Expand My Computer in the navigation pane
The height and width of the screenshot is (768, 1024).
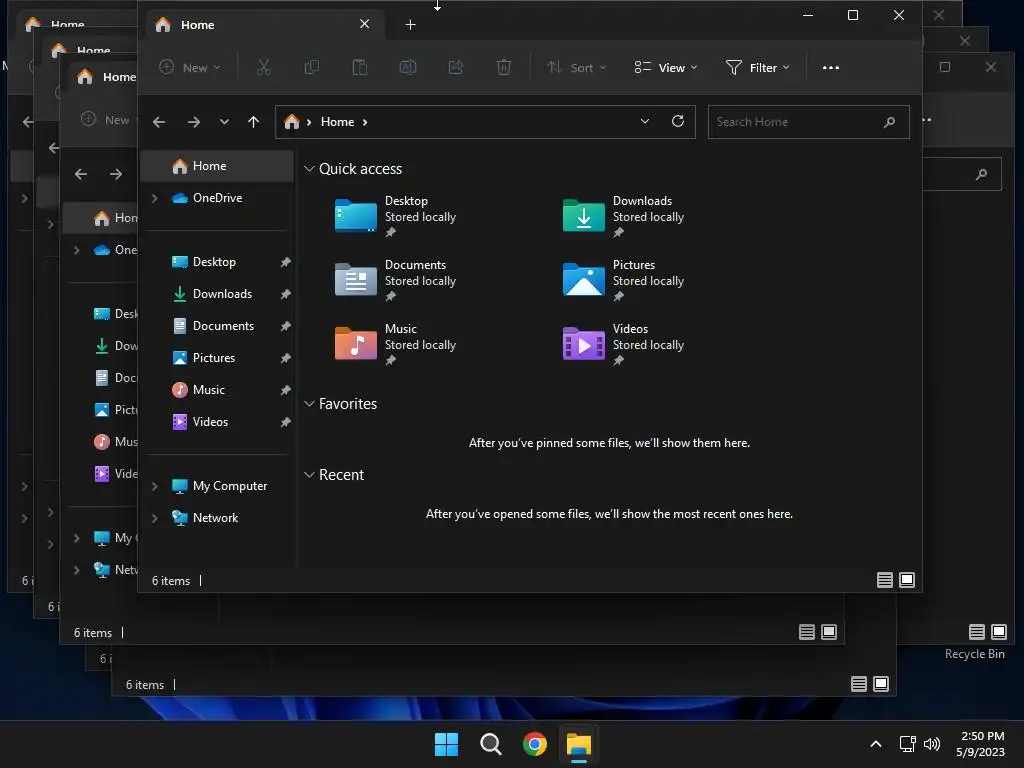tap(155, 486)
